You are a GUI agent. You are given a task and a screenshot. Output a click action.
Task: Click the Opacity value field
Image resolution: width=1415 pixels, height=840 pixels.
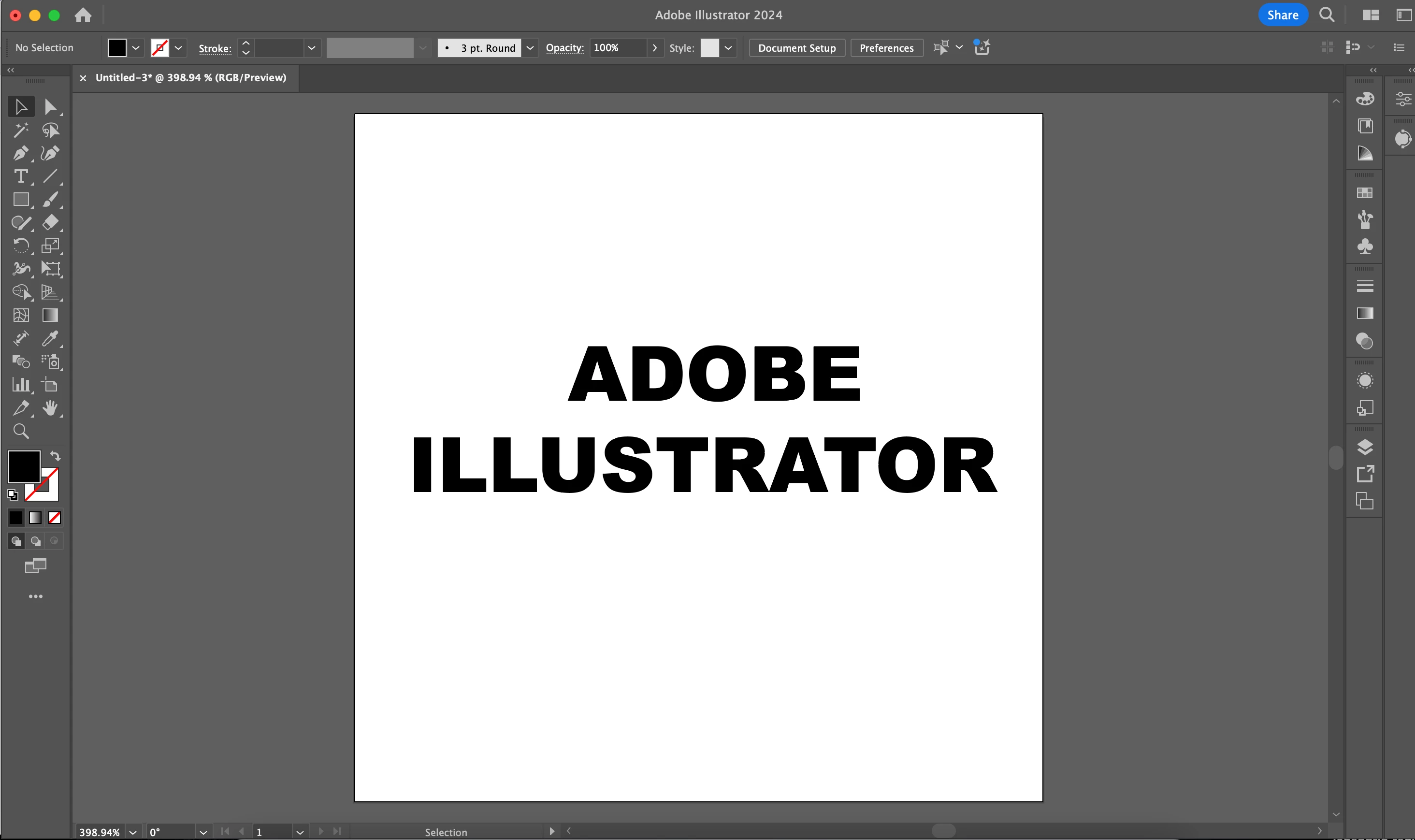tap(617, 48)
